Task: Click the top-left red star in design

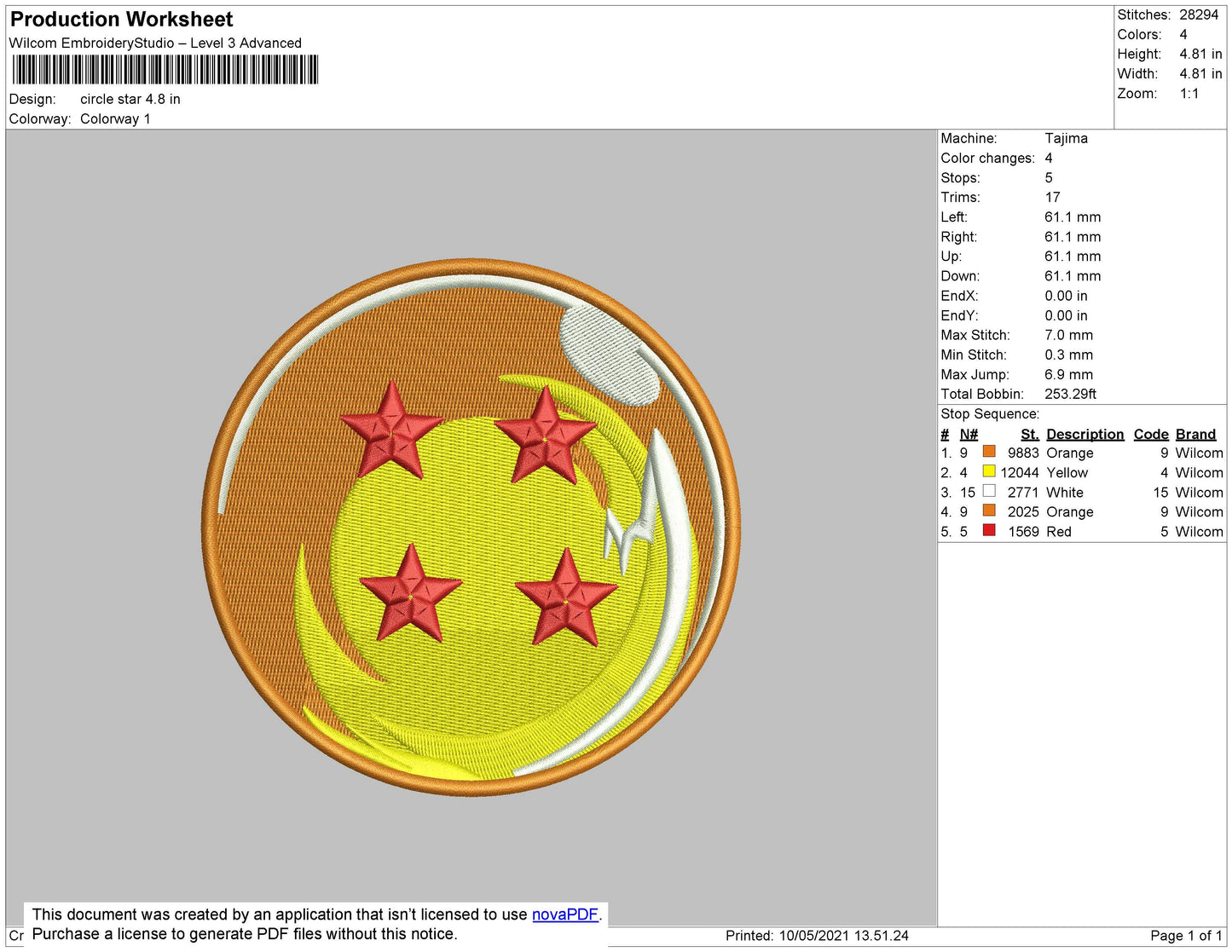Action: click(x=391, y=430)
